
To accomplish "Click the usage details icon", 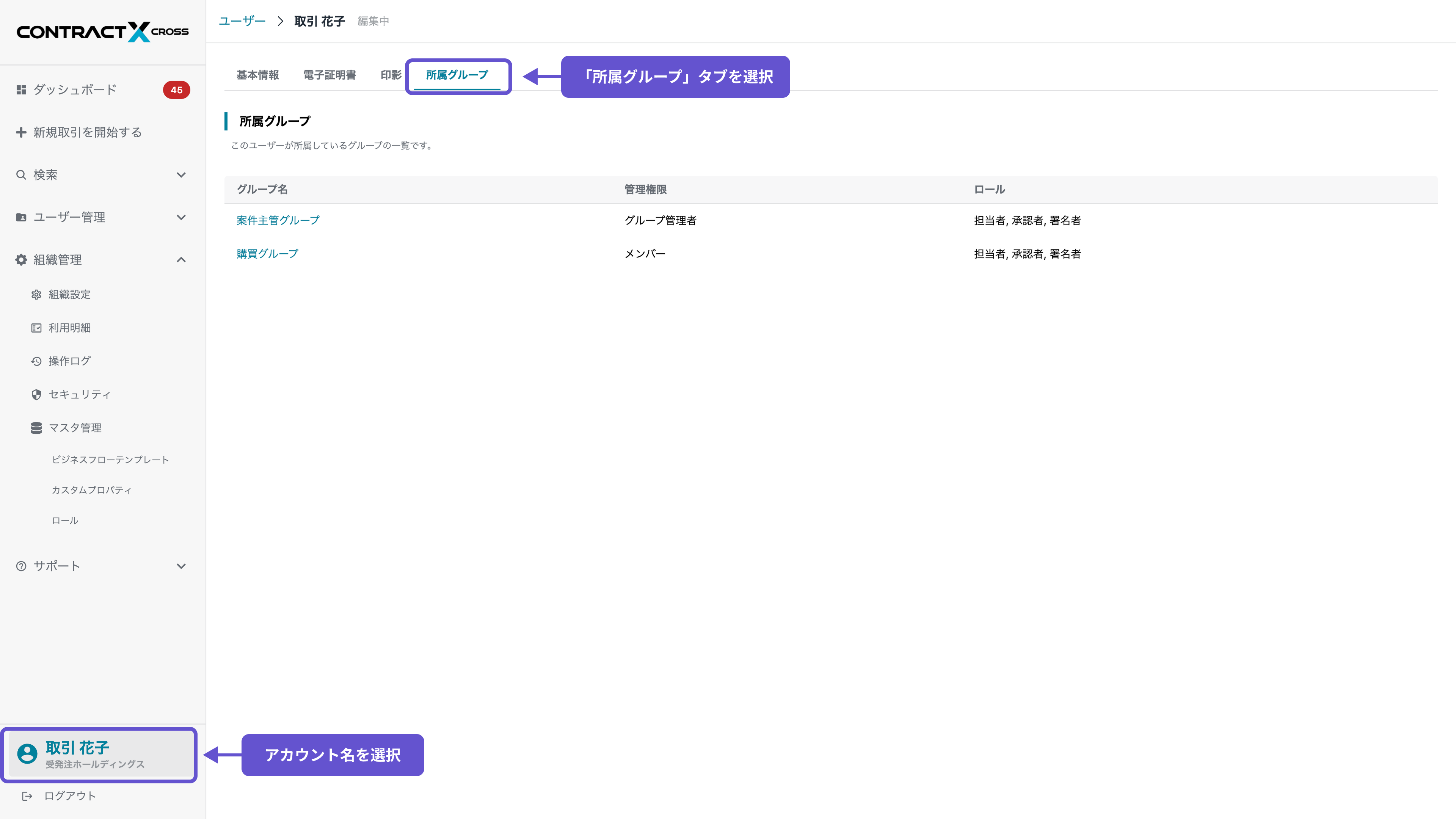I will (x=36, y=328).
